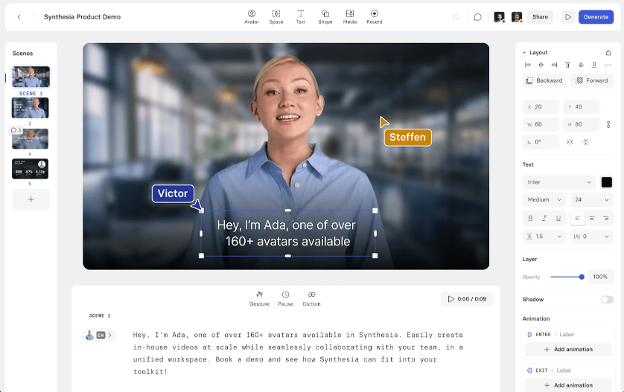Click the 100% opacity value field
Image resolution: width=624 pixels, height=392 pixels.
(x=601, y=277)
